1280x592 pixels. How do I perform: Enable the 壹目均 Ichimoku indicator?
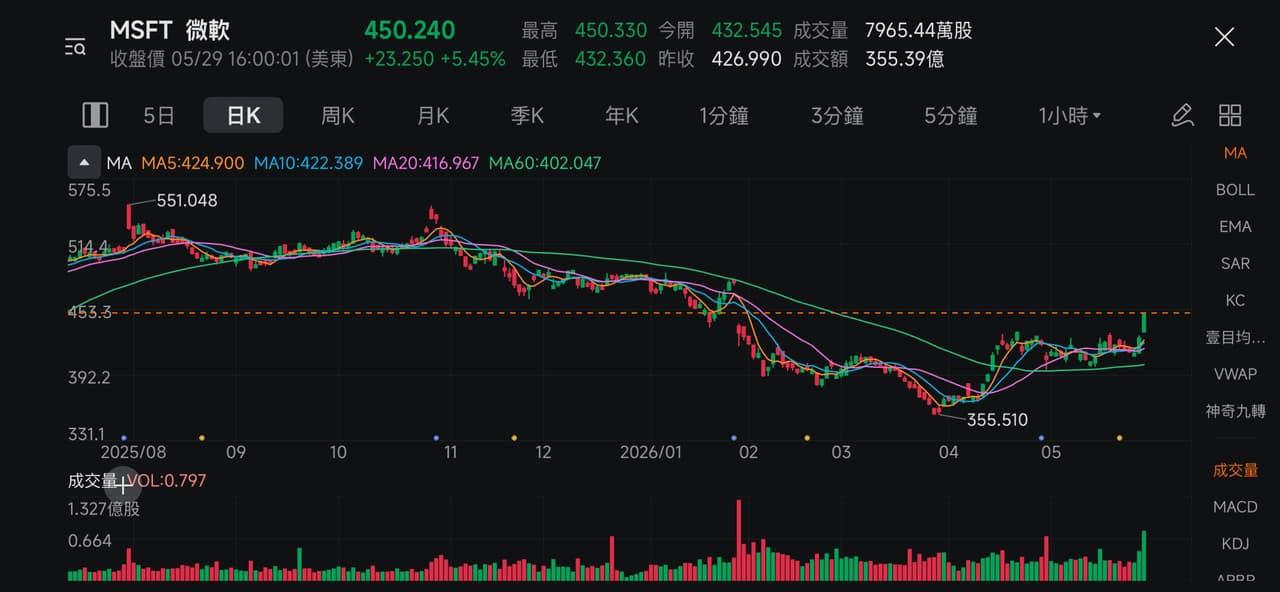(1235, 338)
